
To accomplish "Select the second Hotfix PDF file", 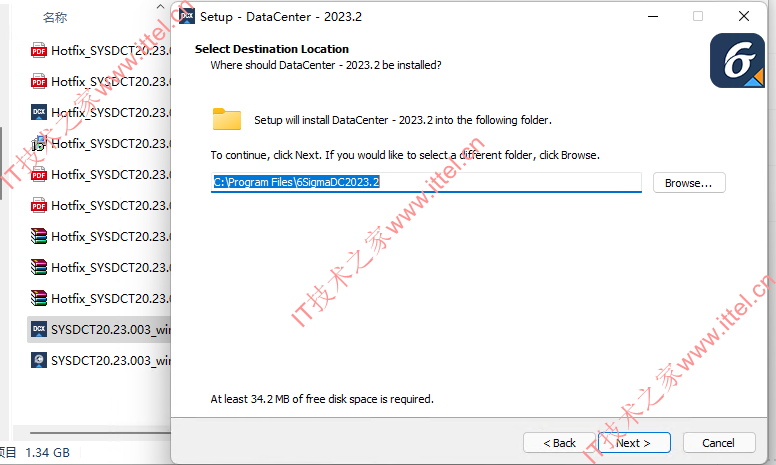I will pyautogui.click(x=101, y=82).
